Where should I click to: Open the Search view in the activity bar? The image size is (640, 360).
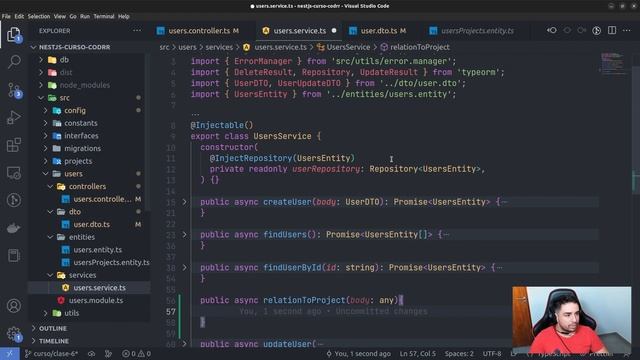coord(14,62)
